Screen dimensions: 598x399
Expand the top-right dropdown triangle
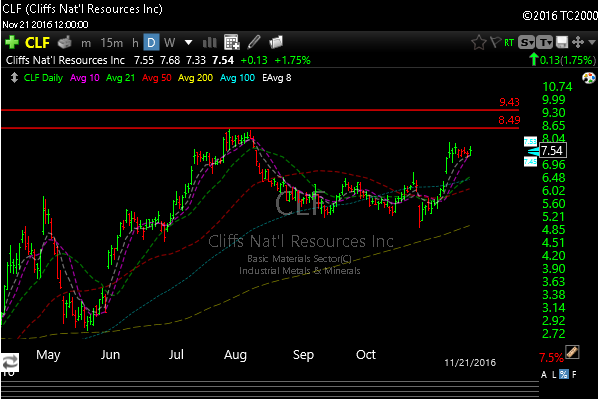pyautogui.click(x=592, y=42)
